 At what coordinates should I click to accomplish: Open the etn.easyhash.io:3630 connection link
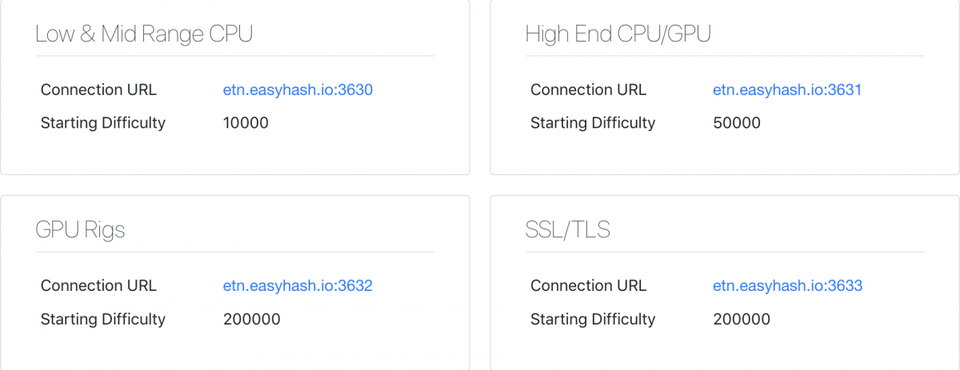coord(298,90)
